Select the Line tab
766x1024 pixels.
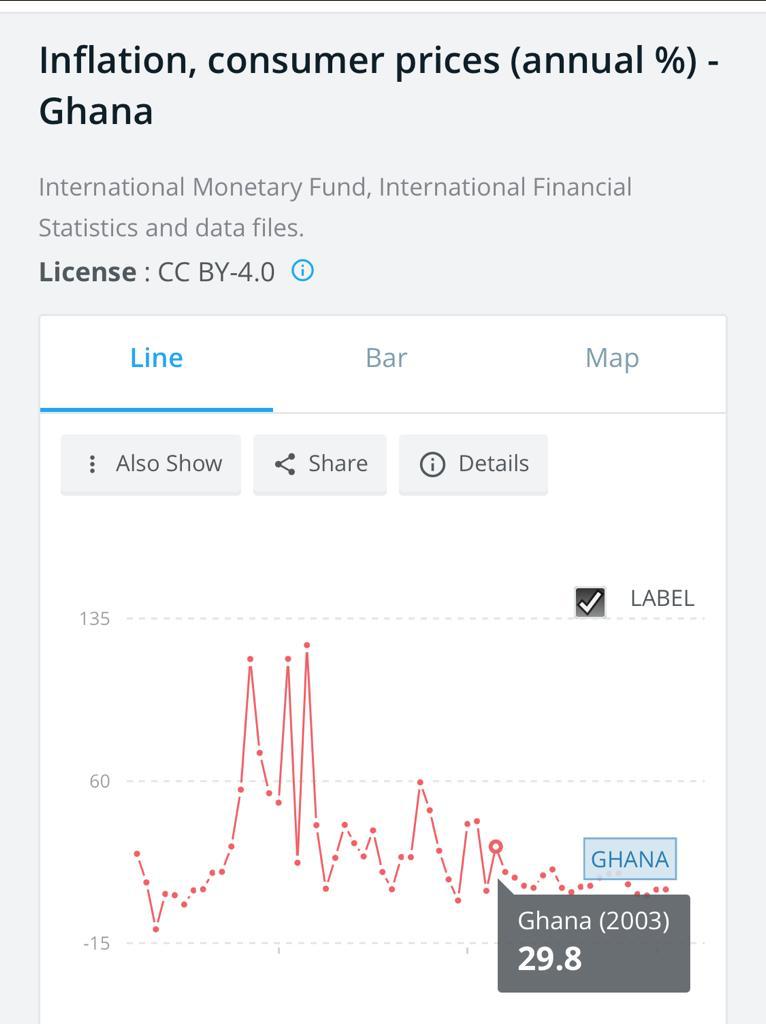pyautogui.click(x=156, y=358)
